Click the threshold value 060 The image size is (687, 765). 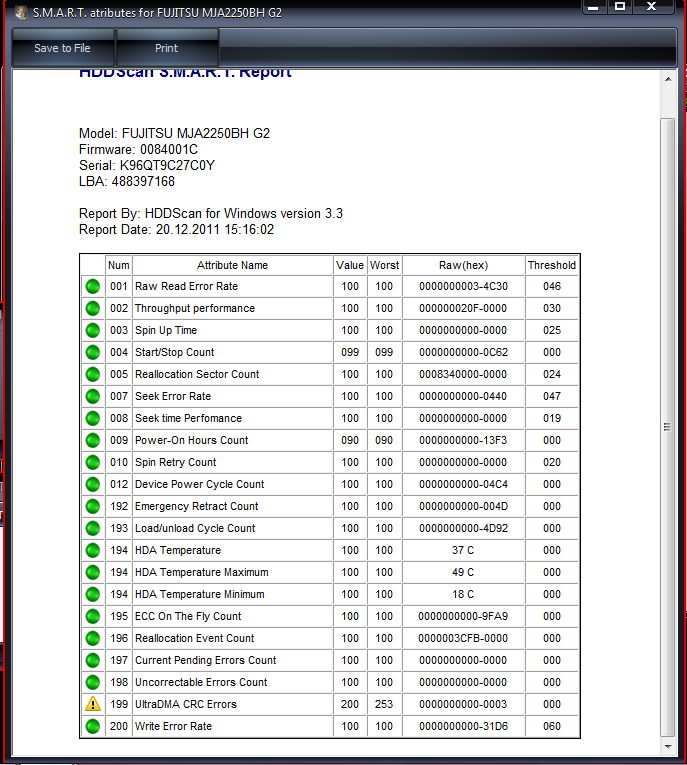(x=552, y=726)
